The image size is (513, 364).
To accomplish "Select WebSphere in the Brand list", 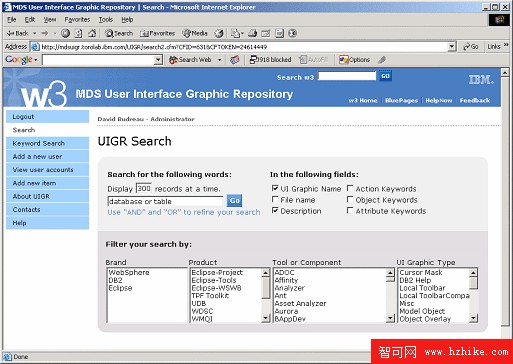I will 129,272.
